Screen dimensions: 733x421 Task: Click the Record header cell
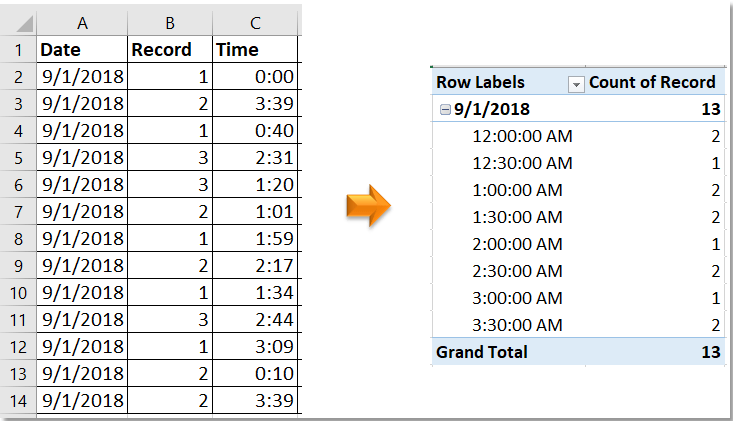(x=169, y=49)
